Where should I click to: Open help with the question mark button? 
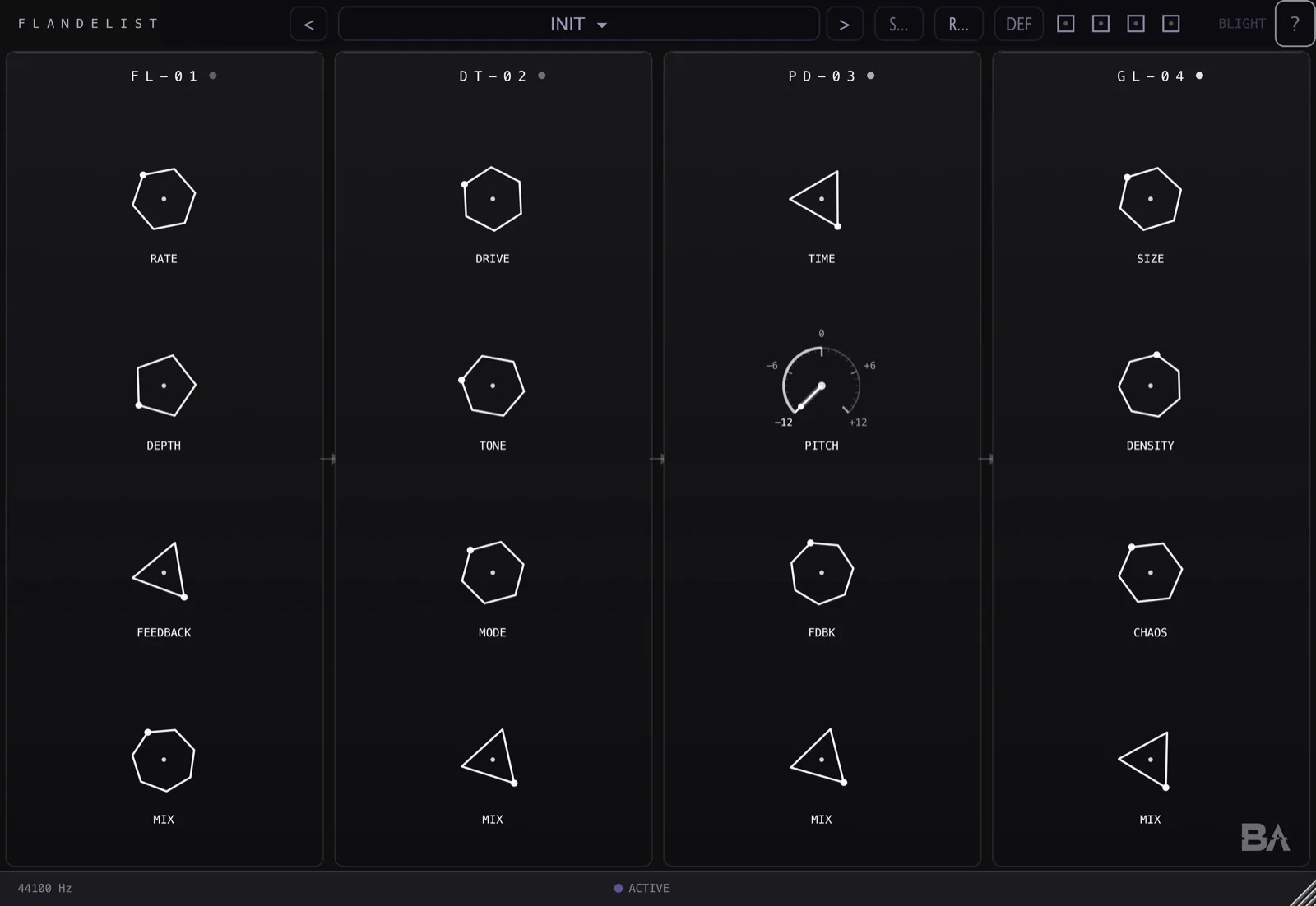pyautogui.click(x=1295, y=24)
